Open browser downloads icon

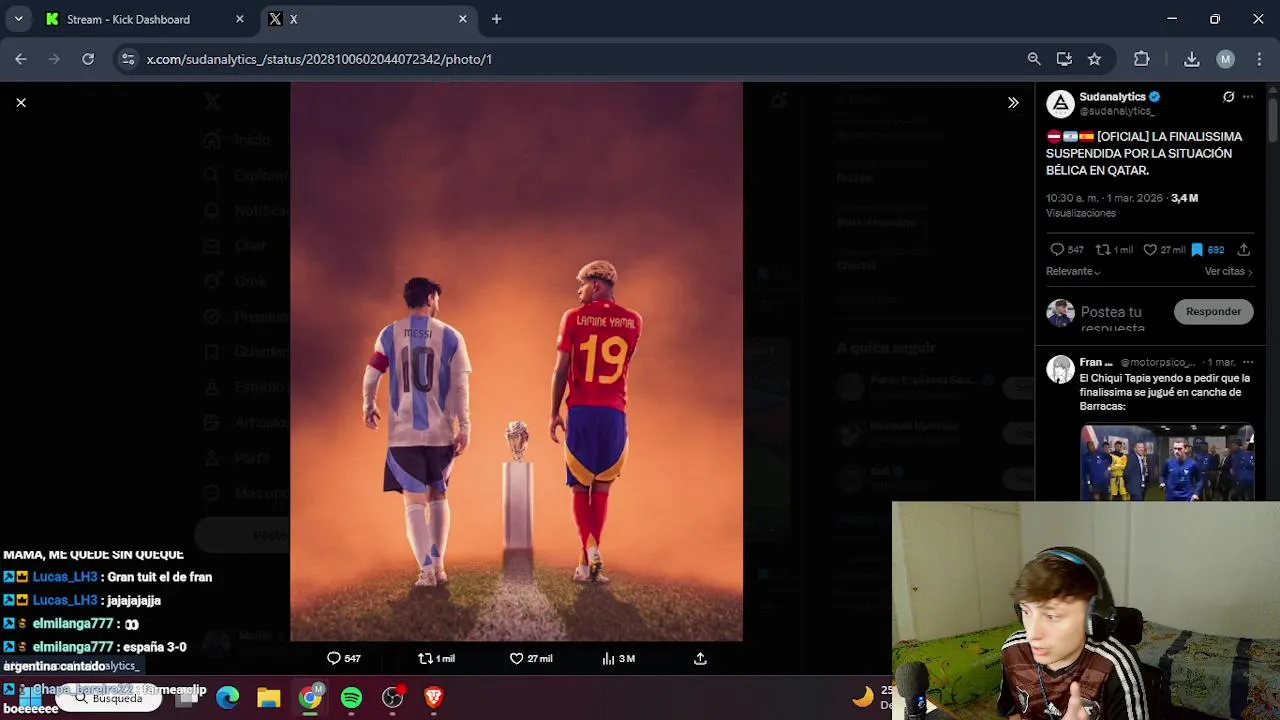click(x=1192, y=59)
